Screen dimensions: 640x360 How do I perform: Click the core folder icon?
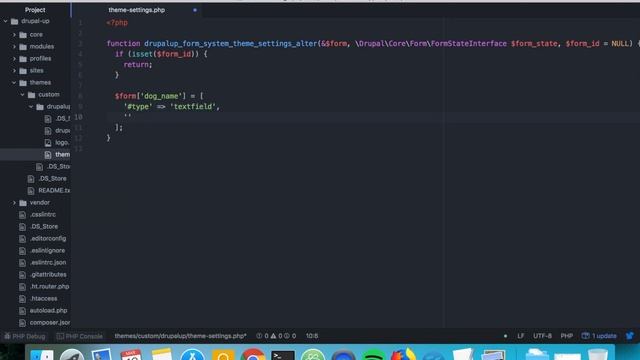(x=23, y=35)
